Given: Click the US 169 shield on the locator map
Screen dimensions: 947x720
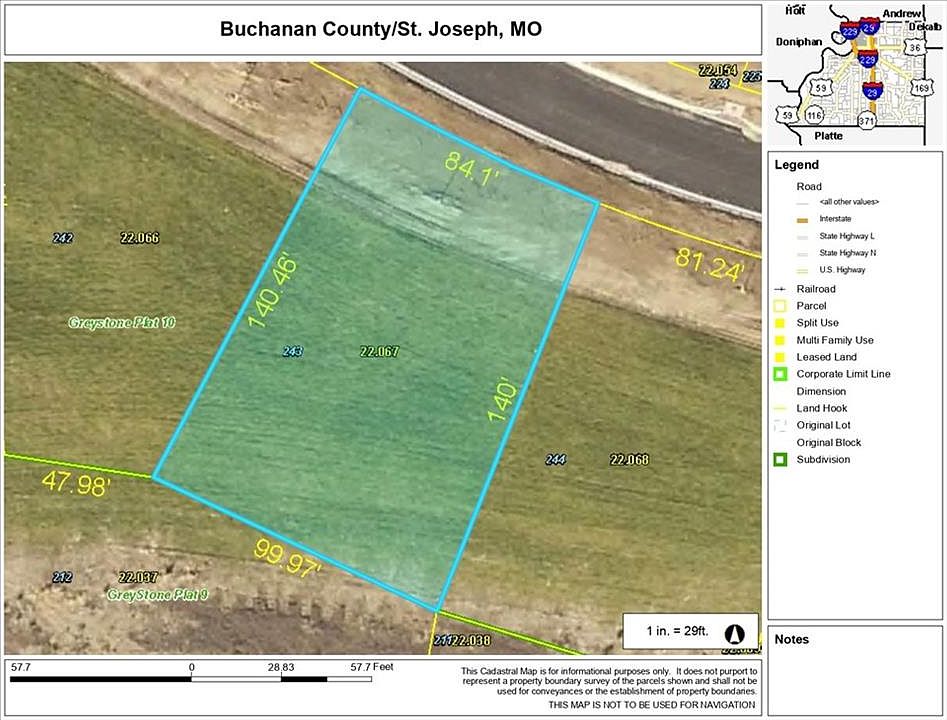Looking at the screenshot, I should [x=922, y=88].
